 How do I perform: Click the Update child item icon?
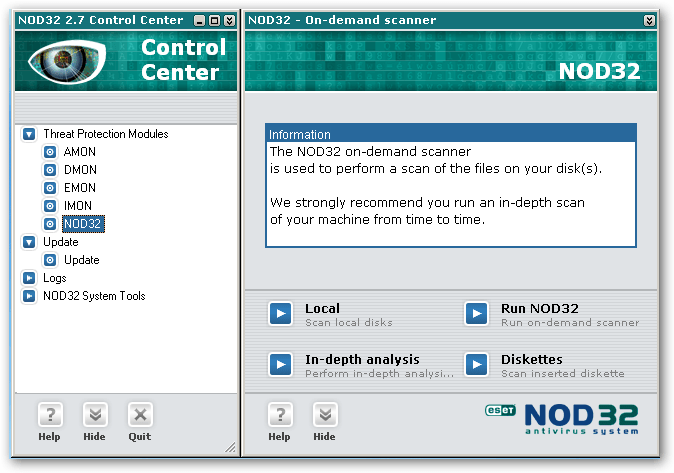(x=50, y=260)
